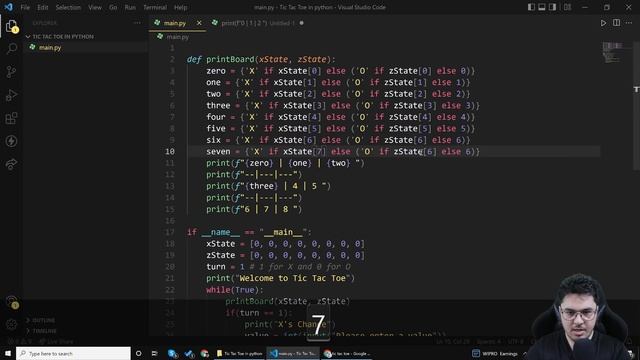Open the Selection menu
This screenshot has width=640, height=360.
tap(68, 7)
